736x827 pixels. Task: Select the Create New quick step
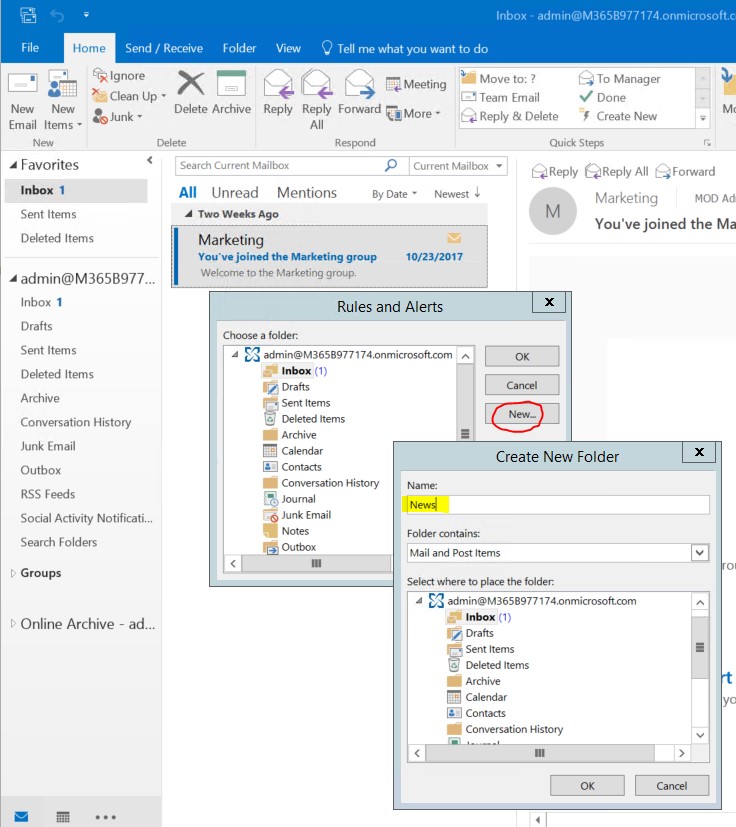618,116
